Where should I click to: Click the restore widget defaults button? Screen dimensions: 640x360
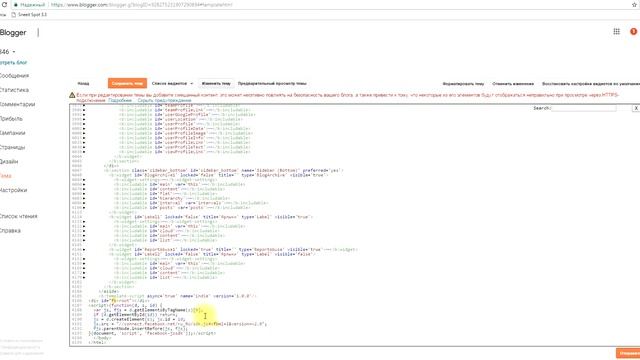(591, 84)
